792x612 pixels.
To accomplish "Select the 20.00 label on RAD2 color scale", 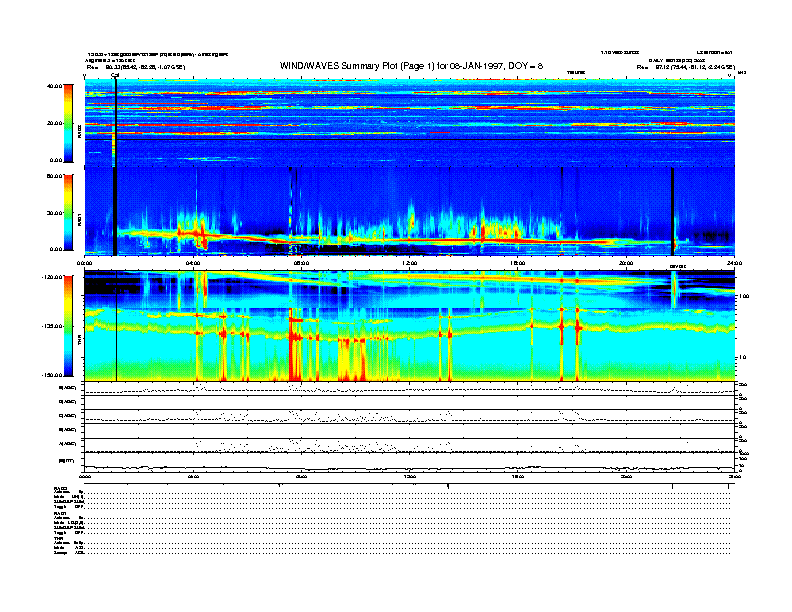I will coord(55,123).
